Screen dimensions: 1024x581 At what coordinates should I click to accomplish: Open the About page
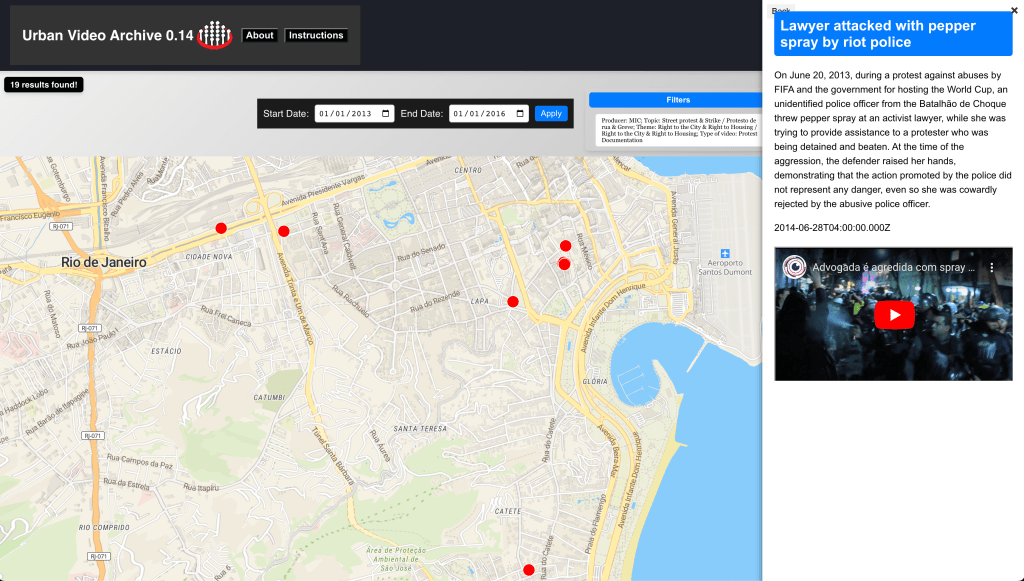coord(260,35)
